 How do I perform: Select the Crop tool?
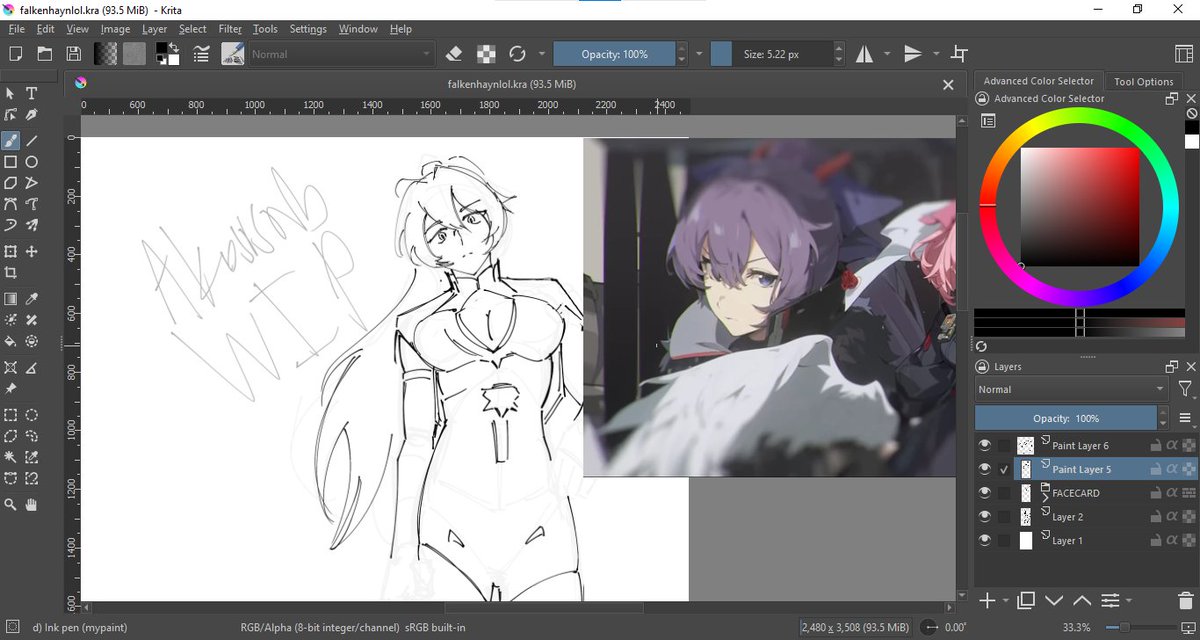[11, 273]
